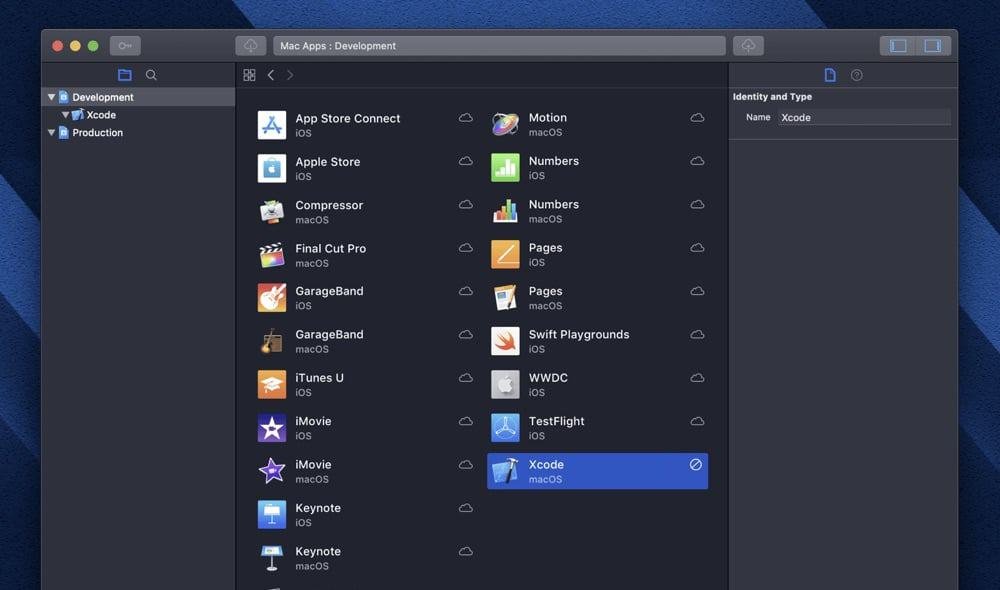Click the Name field containing Xcode

click(864, 117)
